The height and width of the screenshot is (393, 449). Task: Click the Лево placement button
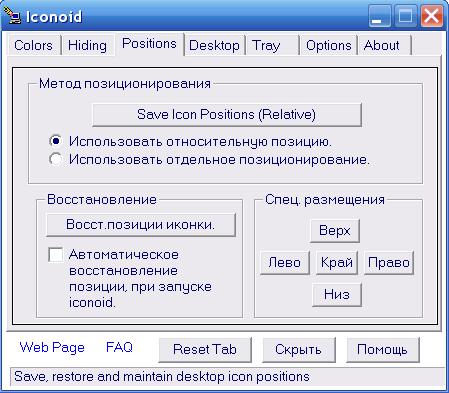point(285,263)
